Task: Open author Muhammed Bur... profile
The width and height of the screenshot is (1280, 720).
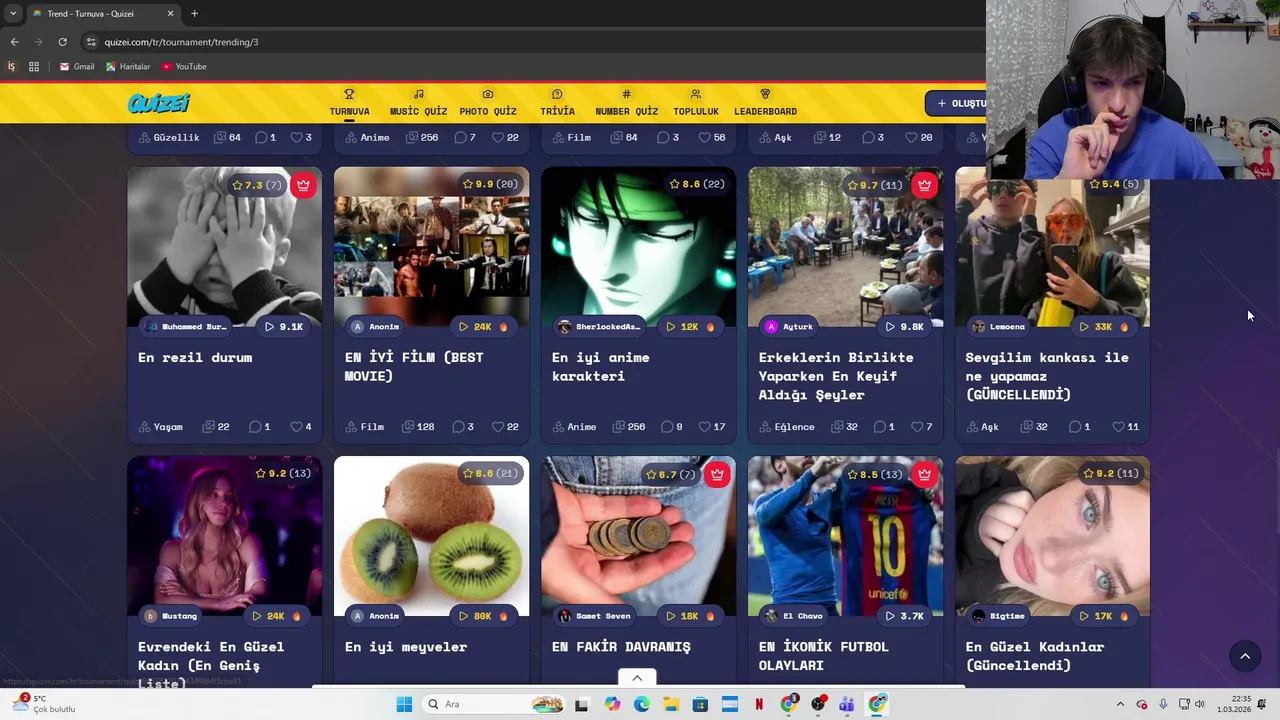Action: 187,327
